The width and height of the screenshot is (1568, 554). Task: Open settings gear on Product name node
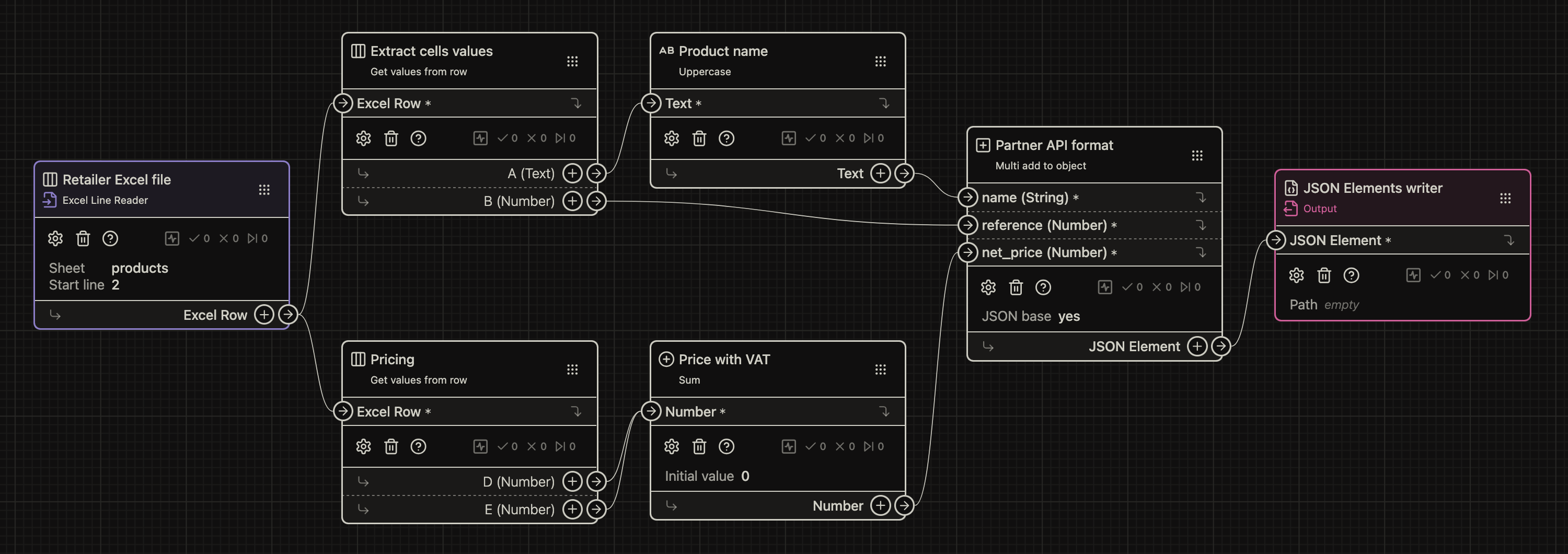click(x=672, y=138)
